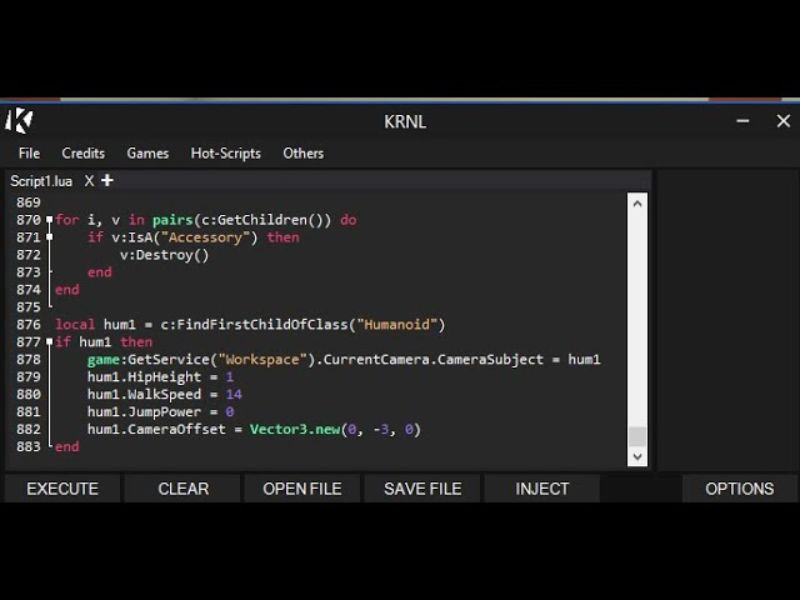Collapse the for loop at line 870
This screenshot has height=600, width=800.
49,220
